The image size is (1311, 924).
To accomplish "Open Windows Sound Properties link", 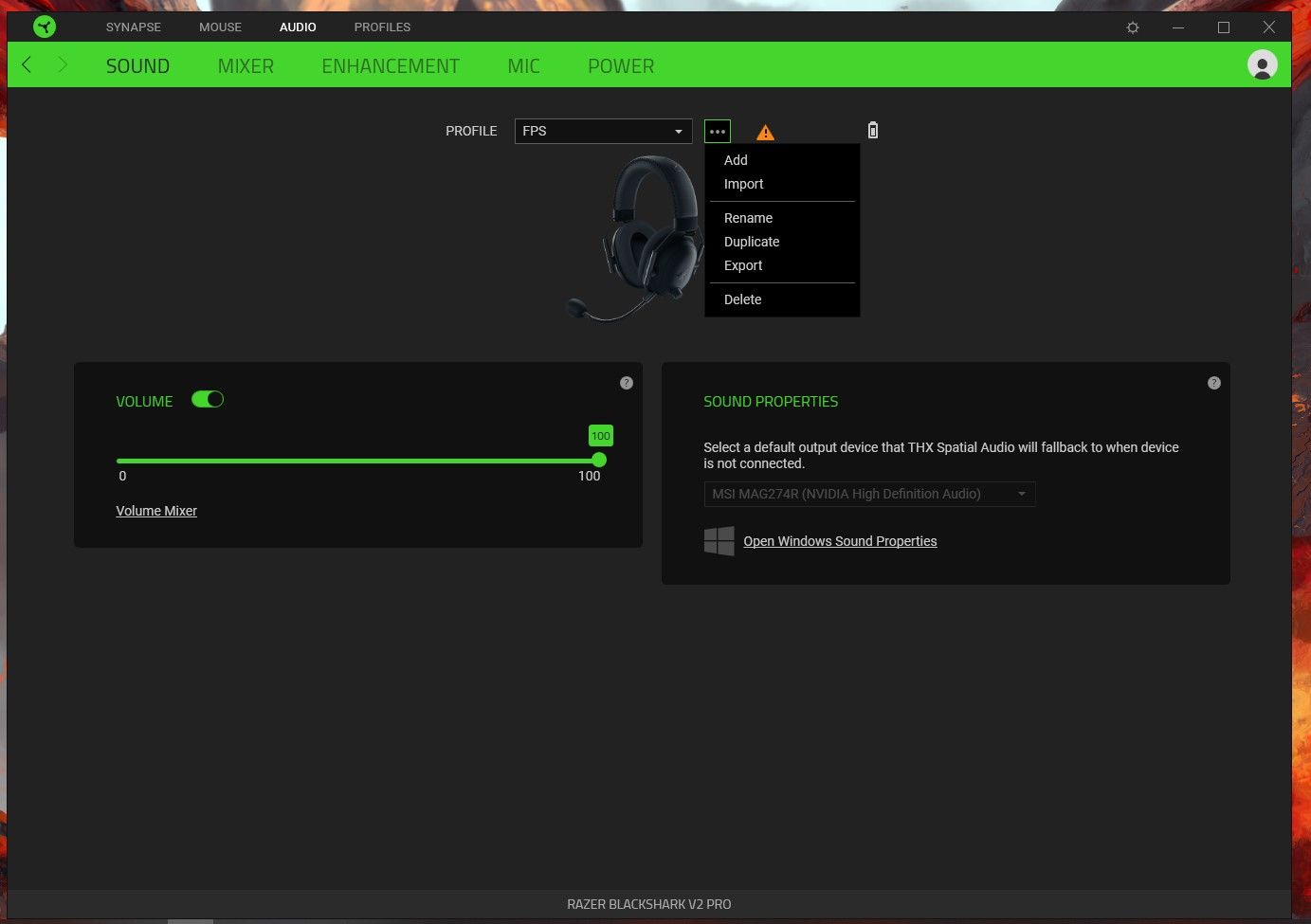I will [x=840, y=541].
